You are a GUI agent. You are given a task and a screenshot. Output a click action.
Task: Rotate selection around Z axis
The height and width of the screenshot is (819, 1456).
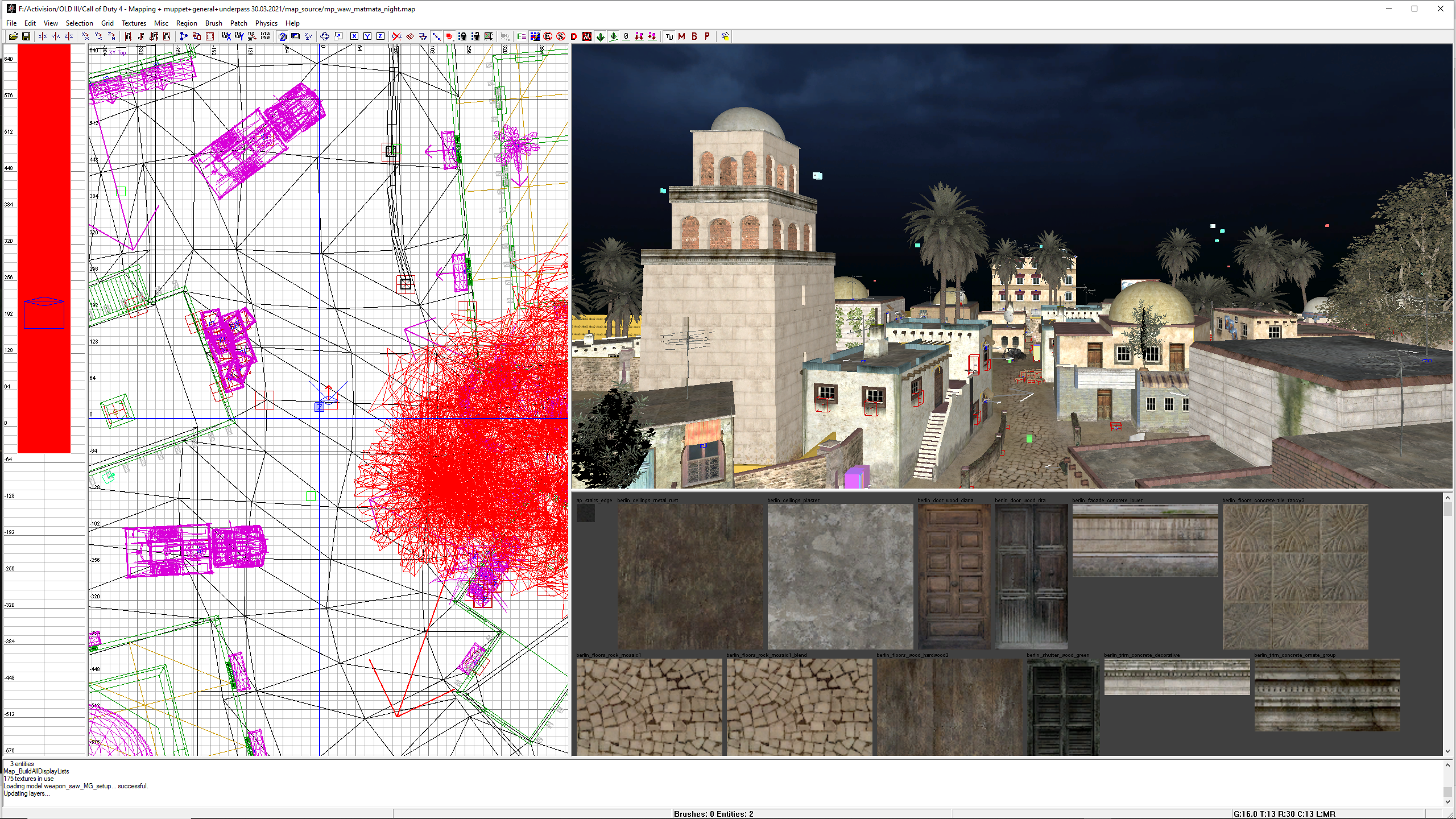(x=111, y=36)
